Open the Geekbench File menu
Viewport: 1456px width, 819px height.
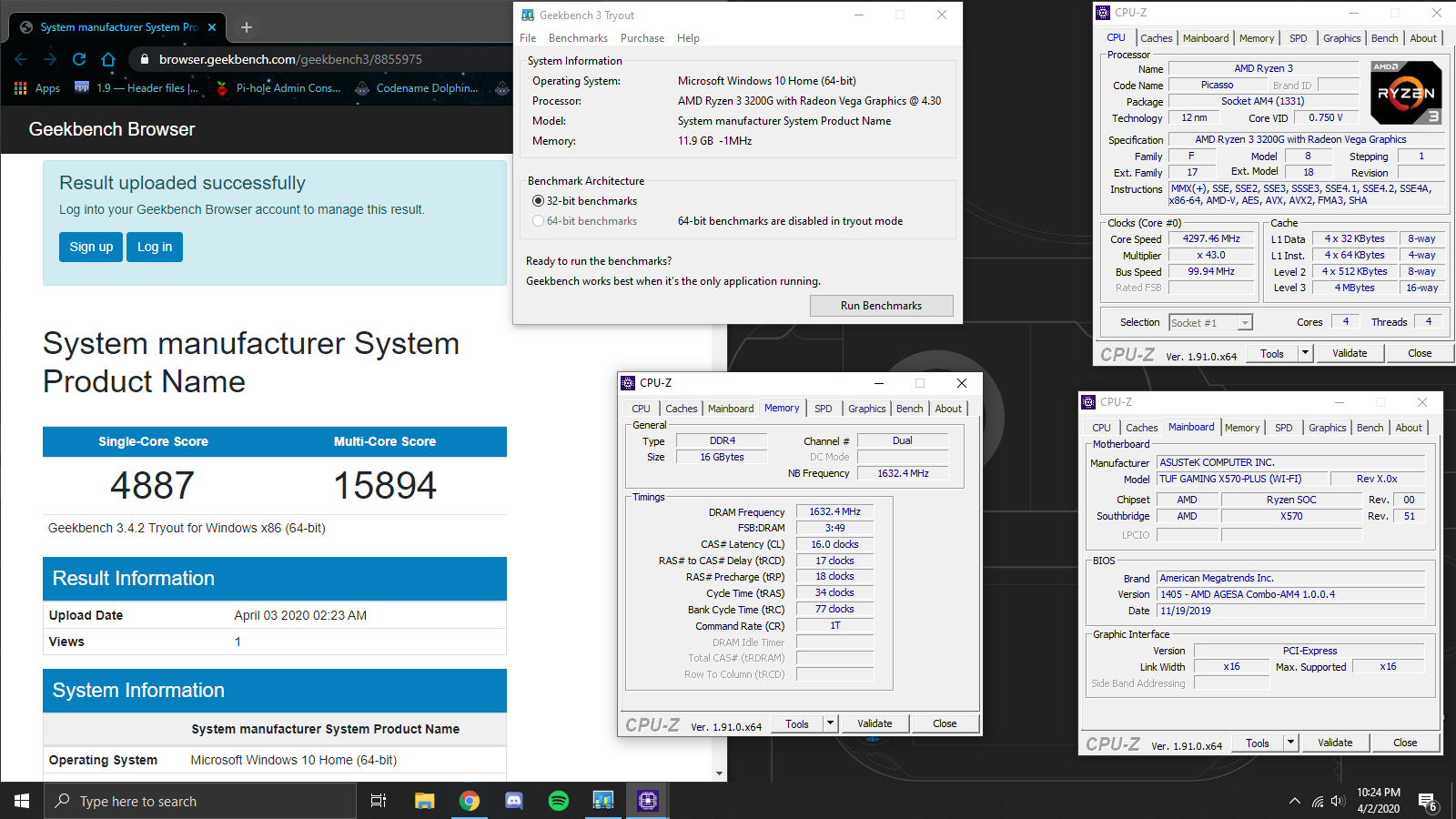click(x=528, y=38)
